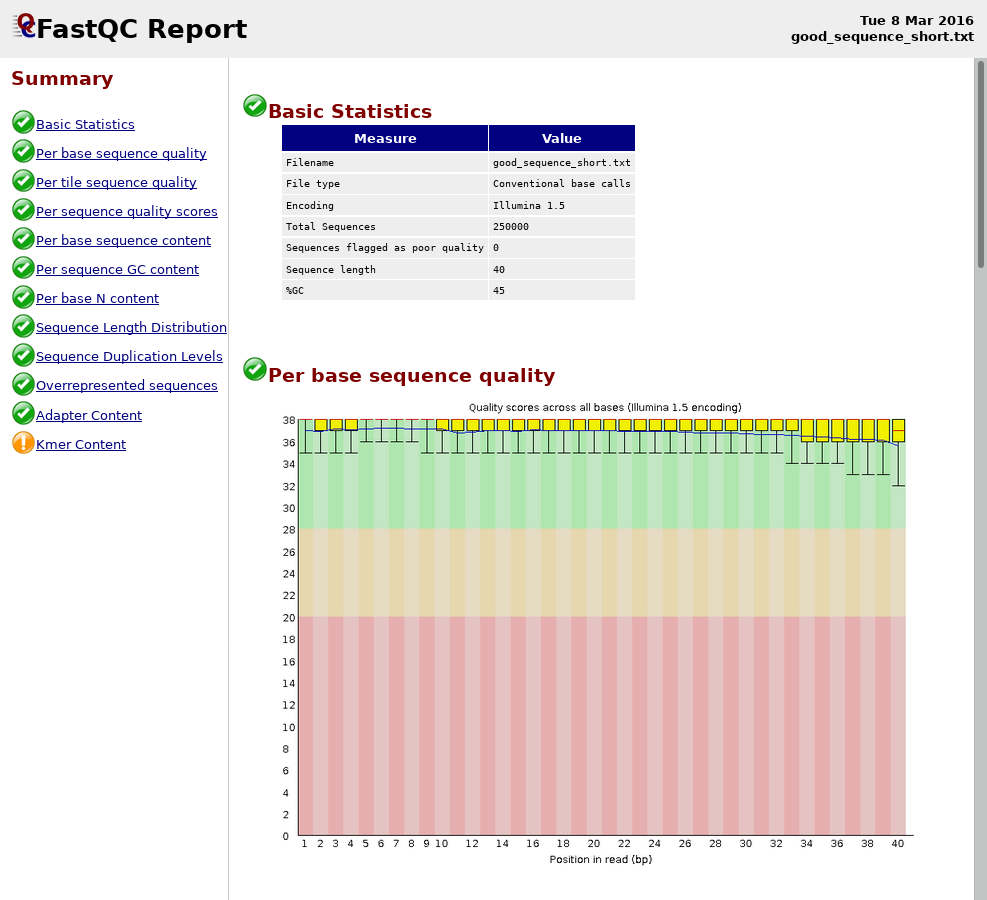
Task: Click orange warning icon beside Kmer Content
Action: click(x=23, y=443)
